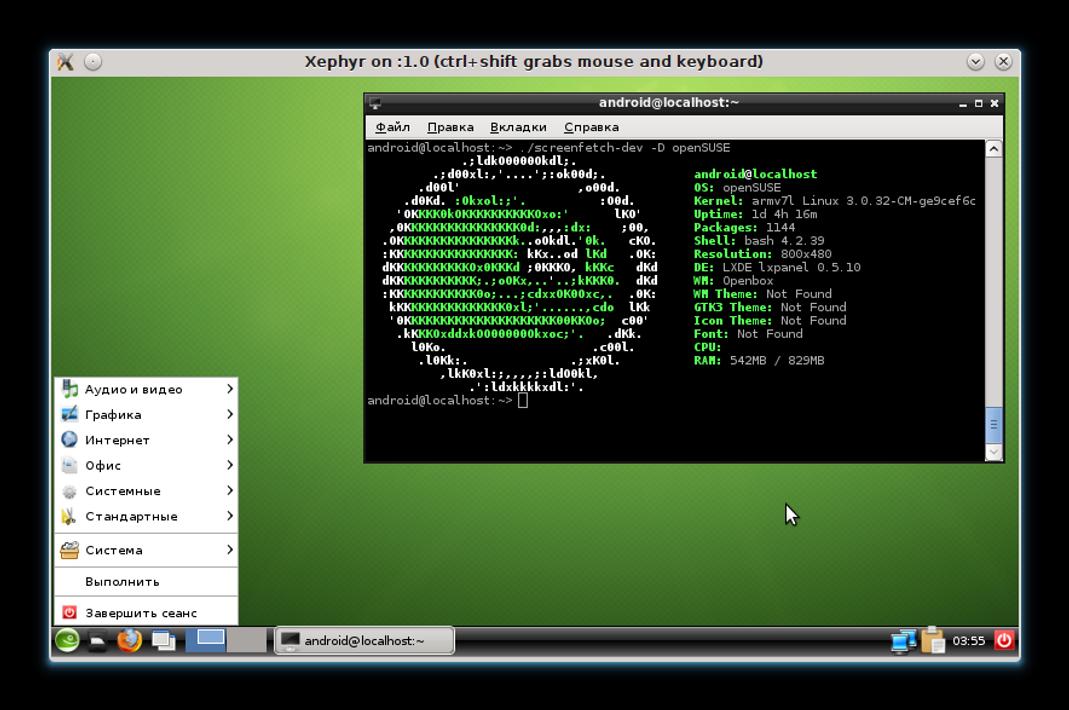Click the Kernel: armv7l Linux line
The width and height of the screenshot is (1069, 710).
coord(834,201)
